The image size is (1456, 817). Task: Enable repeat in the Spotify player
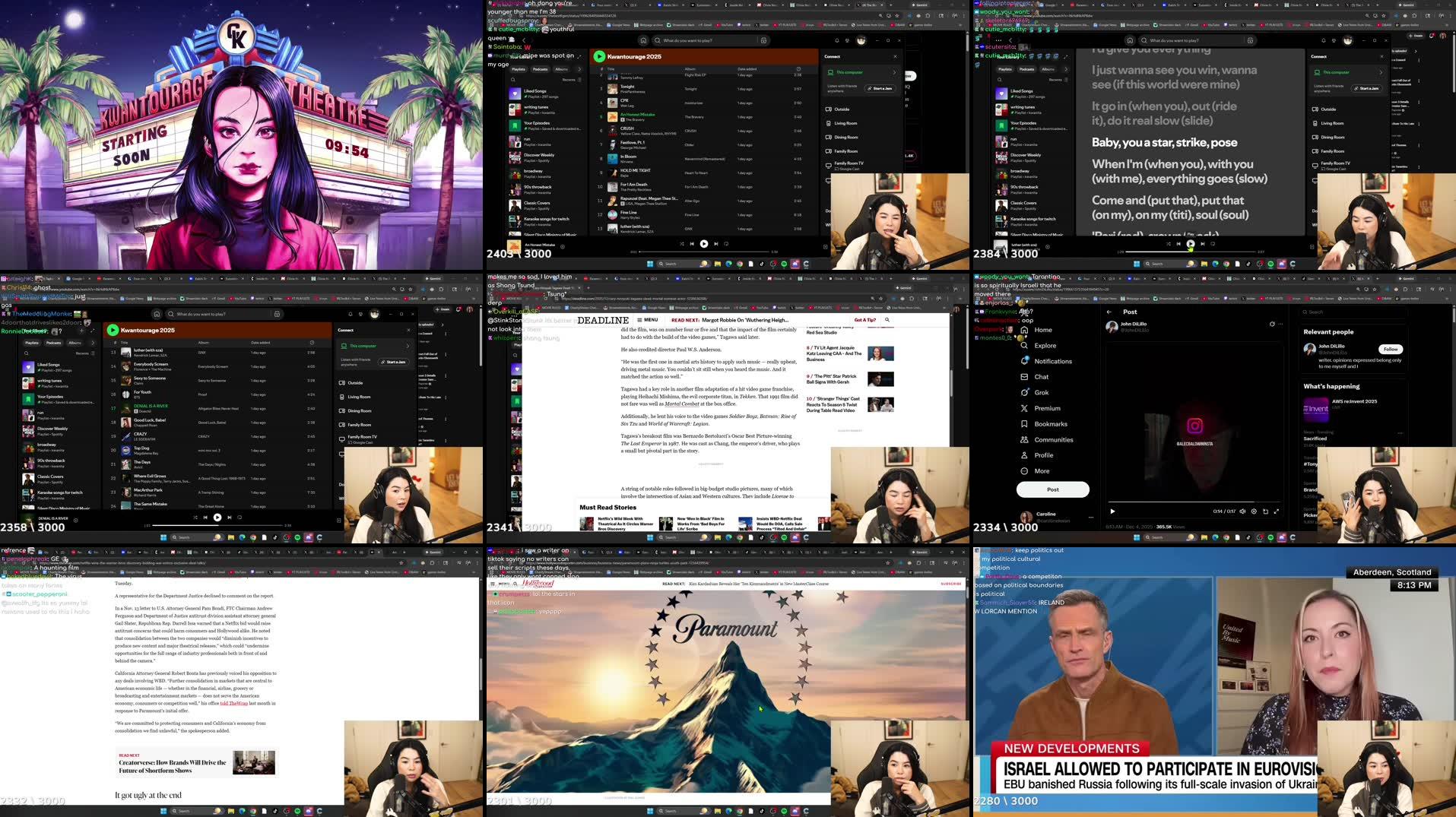click(726, 244)
